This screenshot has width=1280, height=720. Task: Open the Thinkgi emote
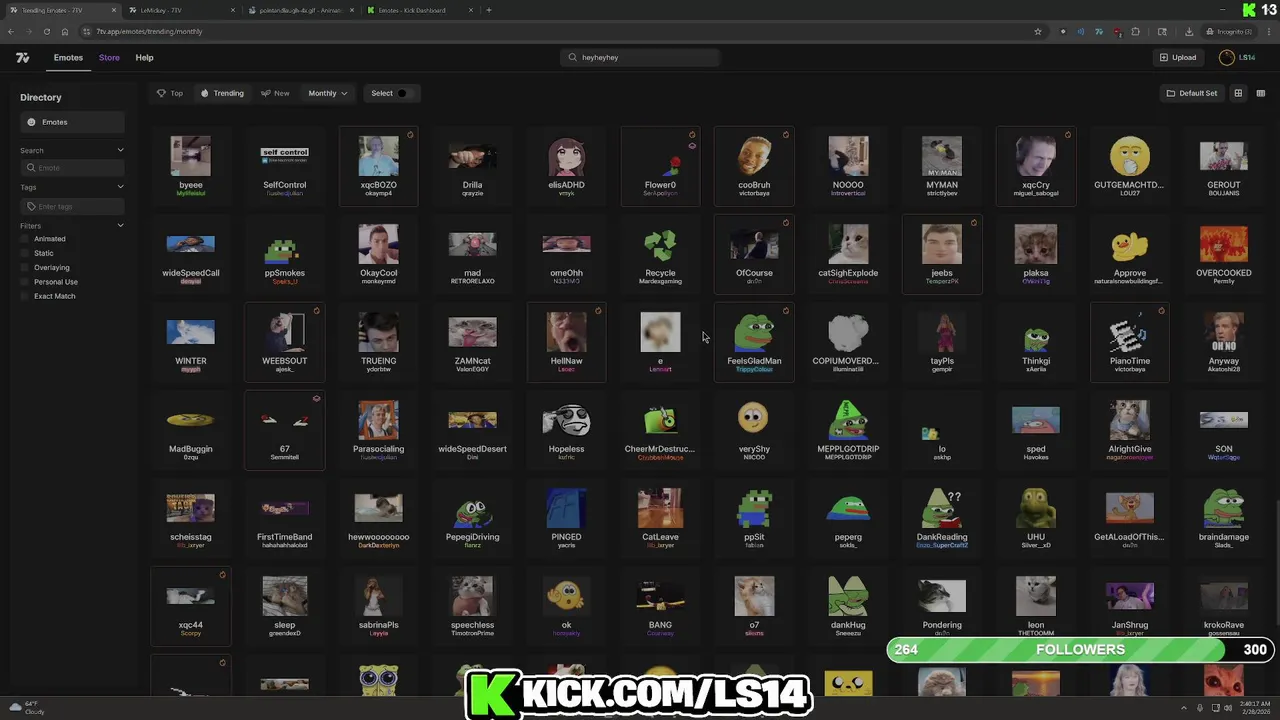pyautogui.click(x=1036, y=342)
